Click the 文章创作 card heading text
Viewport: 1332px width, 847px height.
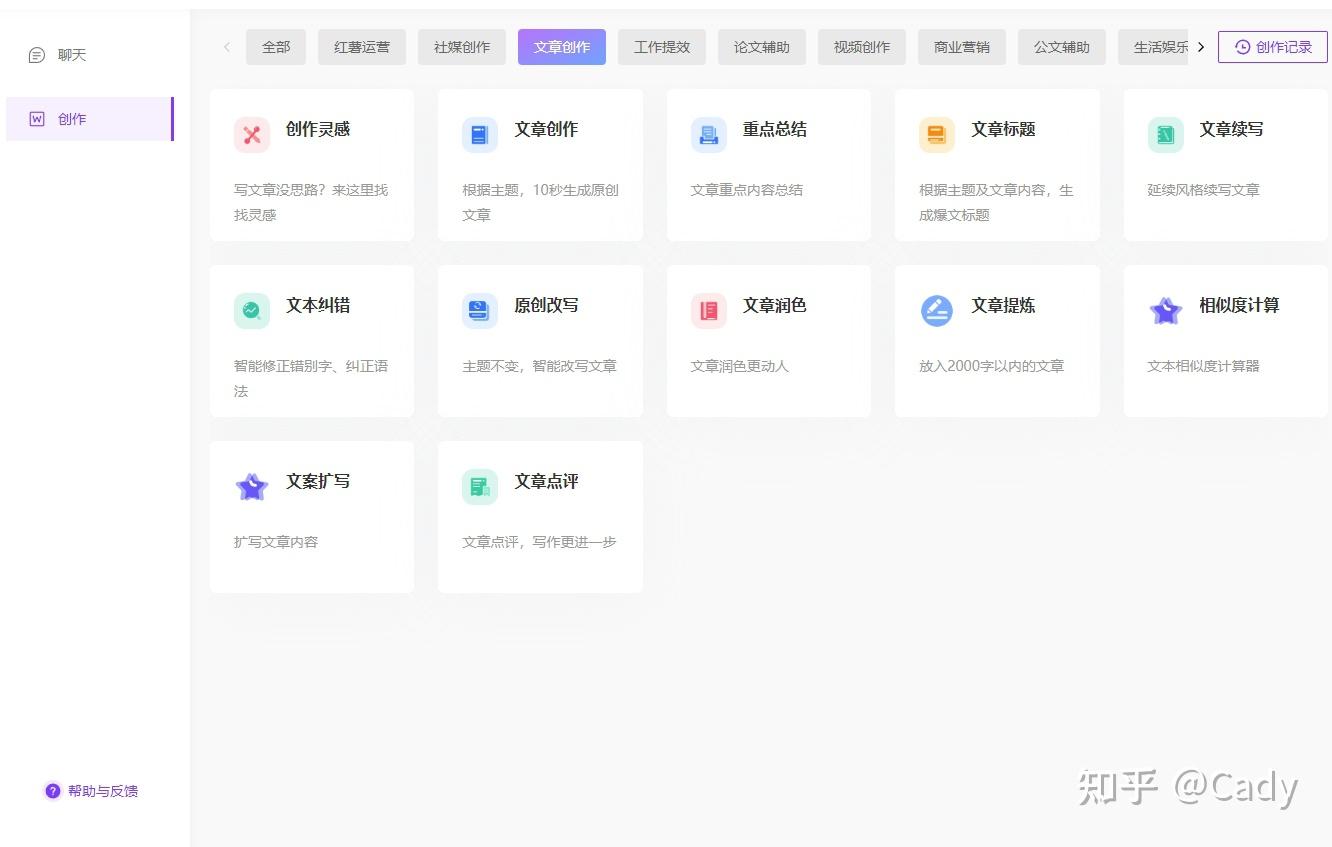(546, 129)
